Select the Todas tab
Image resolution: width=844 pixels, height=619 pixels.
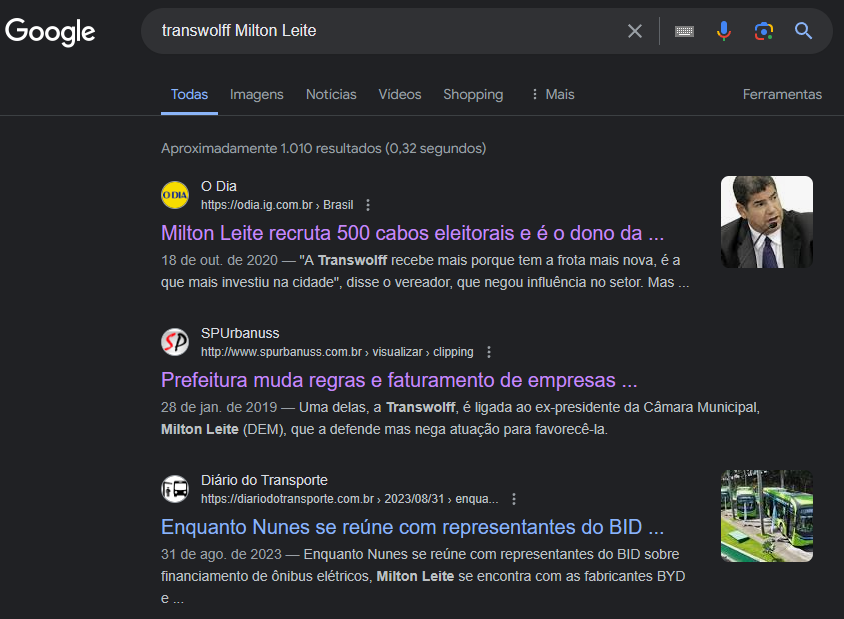(189, 95)
